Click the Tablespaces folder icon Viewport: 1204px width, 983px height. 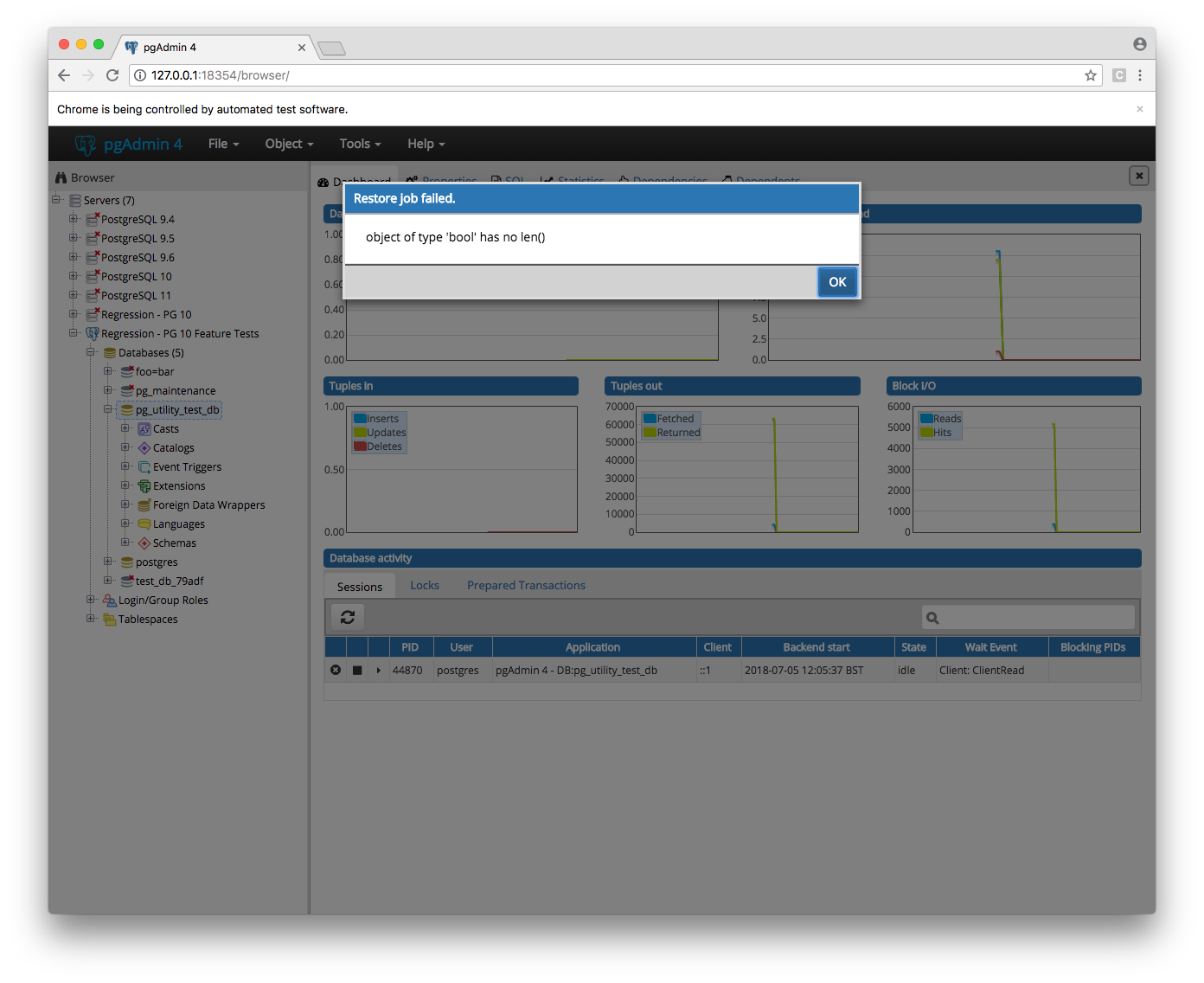pyautogui.click(x=110, y=620)
